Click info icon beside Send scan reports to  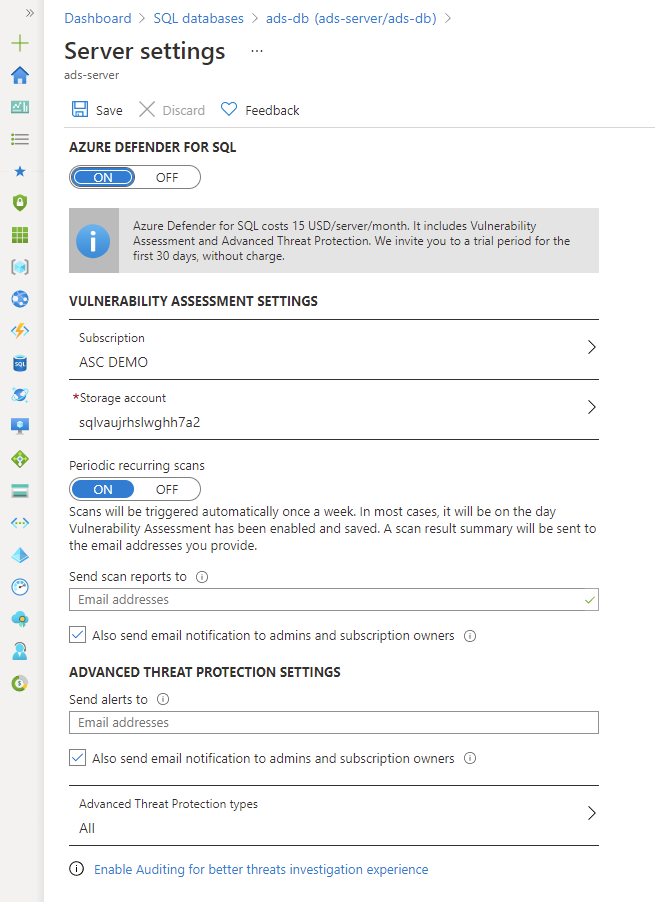coord(202,577)
